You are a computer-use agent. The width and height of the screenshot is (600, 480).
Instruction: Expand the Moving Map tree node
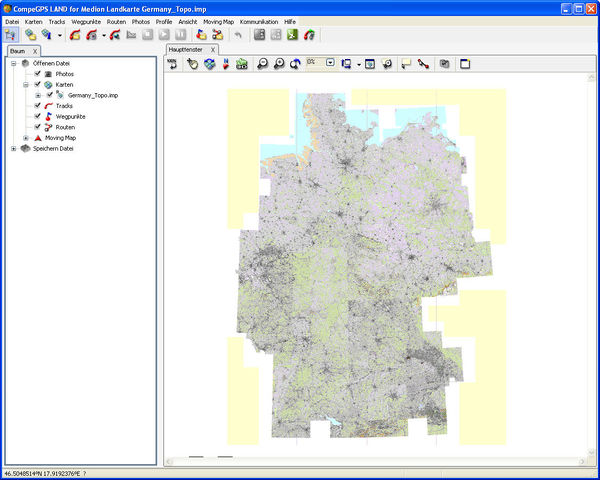[x=25, y=138]
